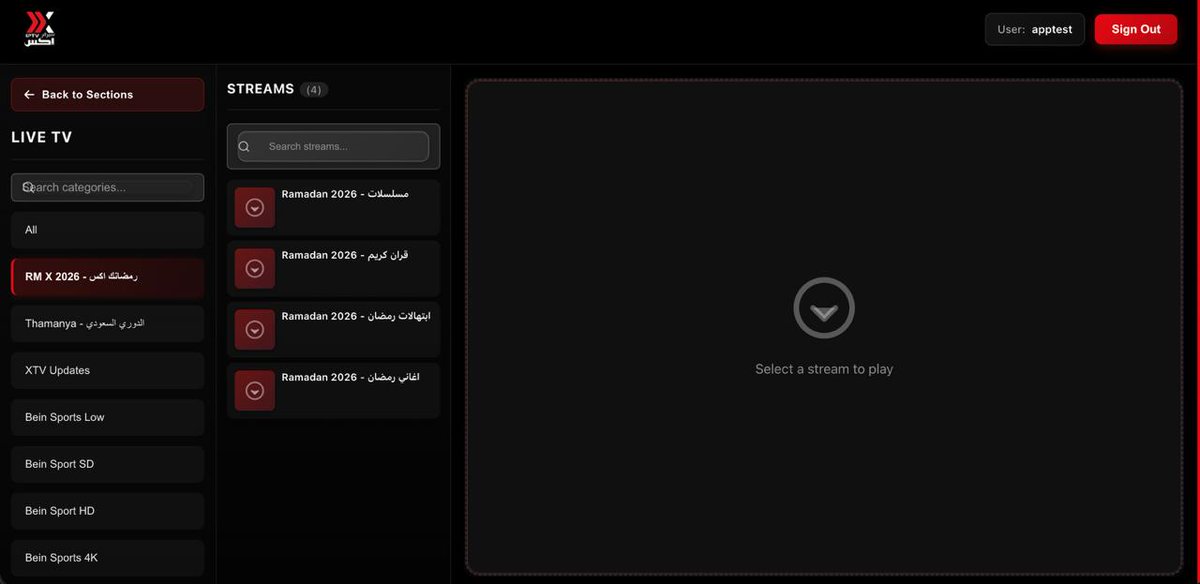The image size is (1200, 584).
Task: Click the stream icon for Ramadan 2026 مسلسلات
Action: click(255, 207)
